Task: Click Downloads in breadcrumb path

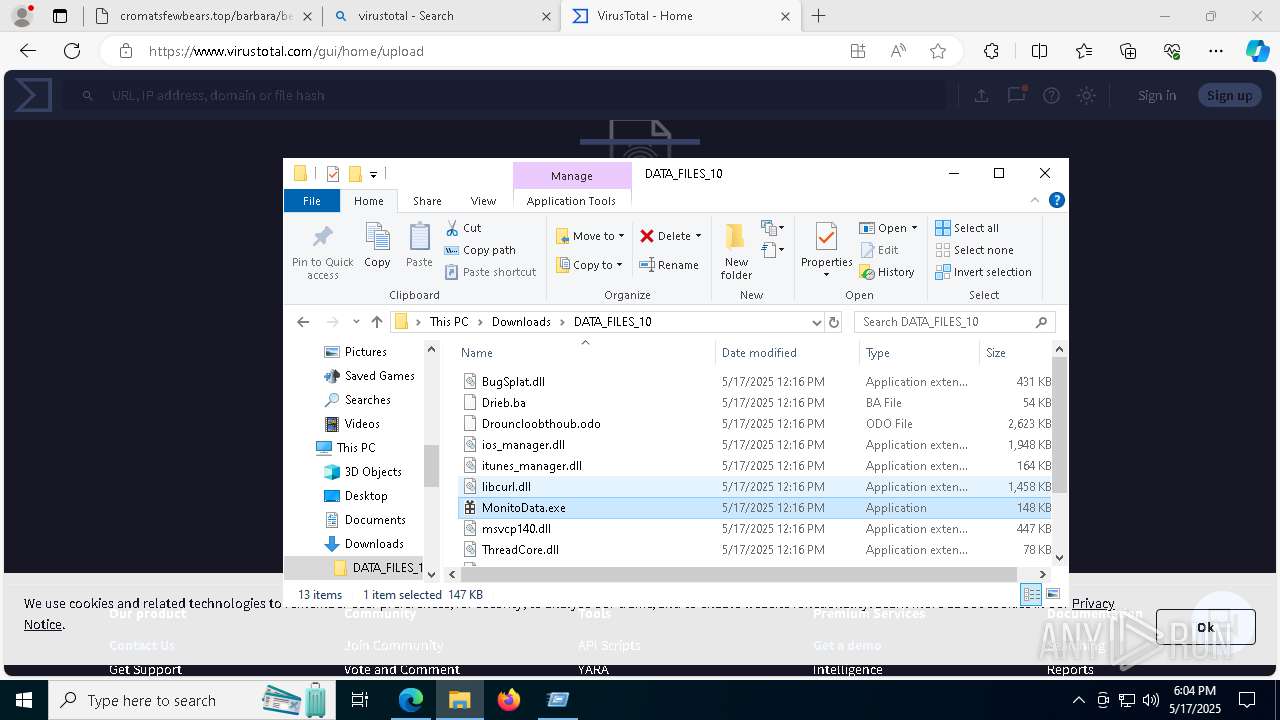Action: [x=521, y=322]
